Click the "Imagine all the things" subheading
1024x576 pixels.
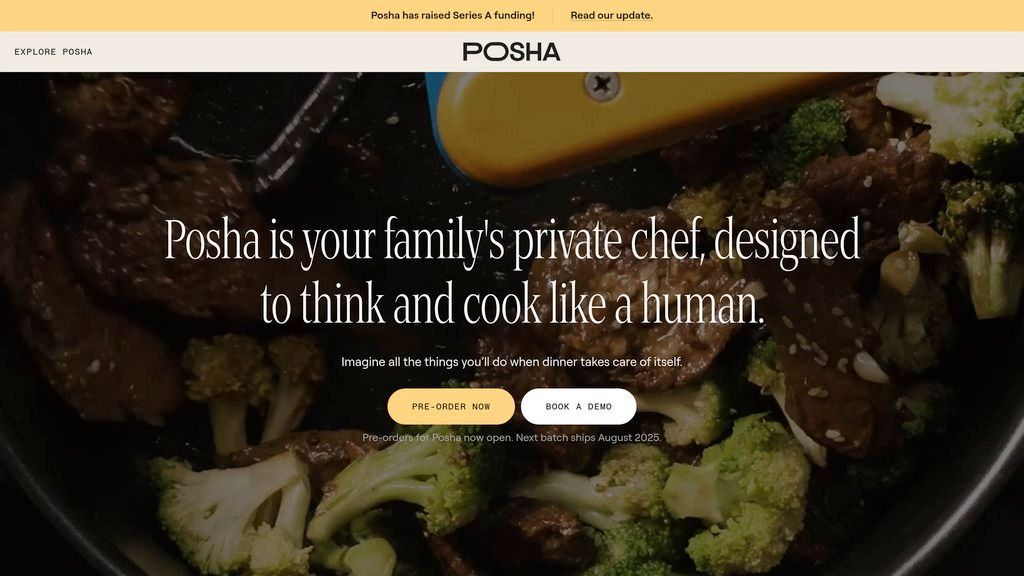[512, 362]
